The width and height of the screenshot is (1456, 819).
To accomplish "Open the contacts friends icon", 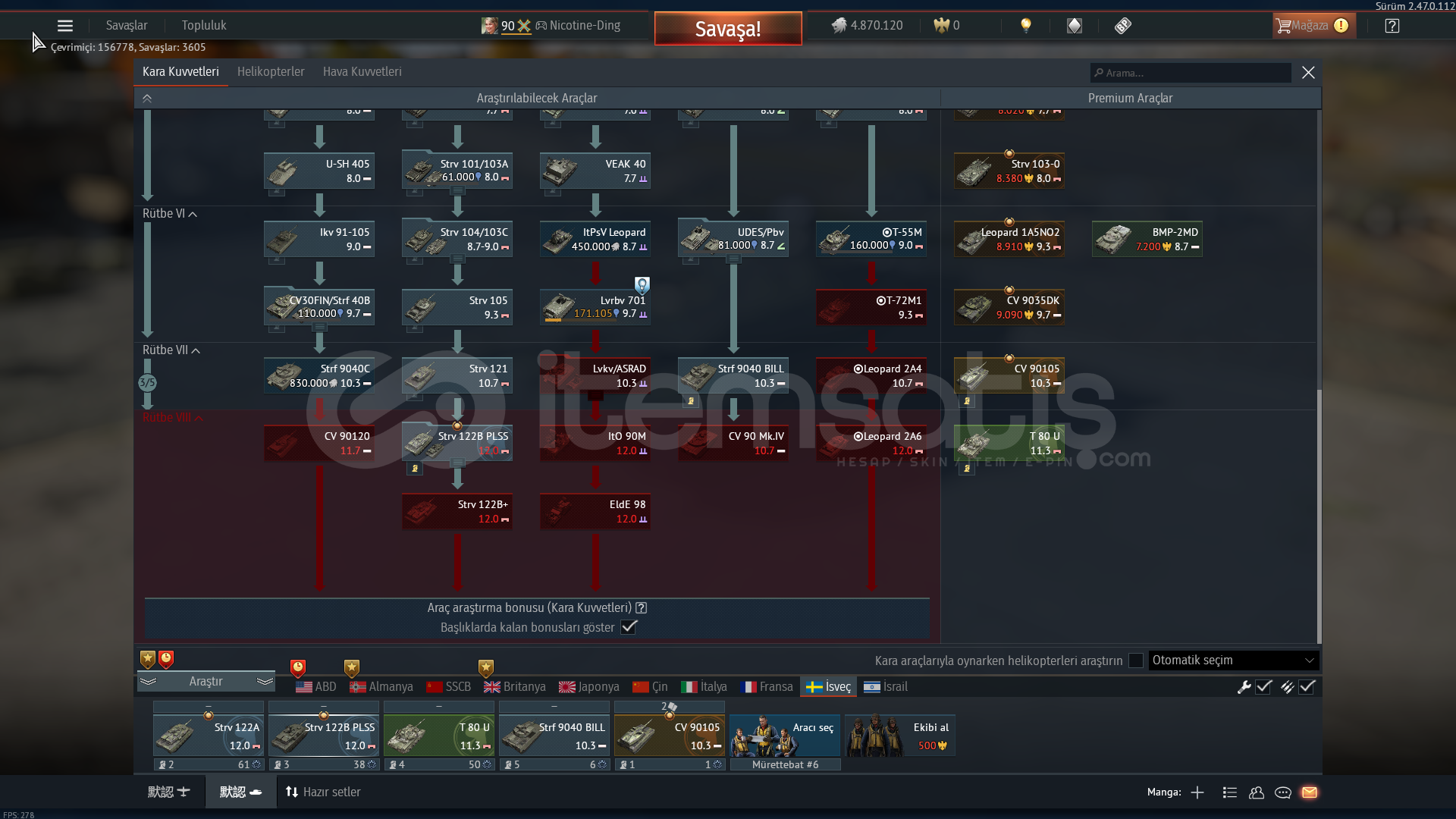I will click(1257, 792).
